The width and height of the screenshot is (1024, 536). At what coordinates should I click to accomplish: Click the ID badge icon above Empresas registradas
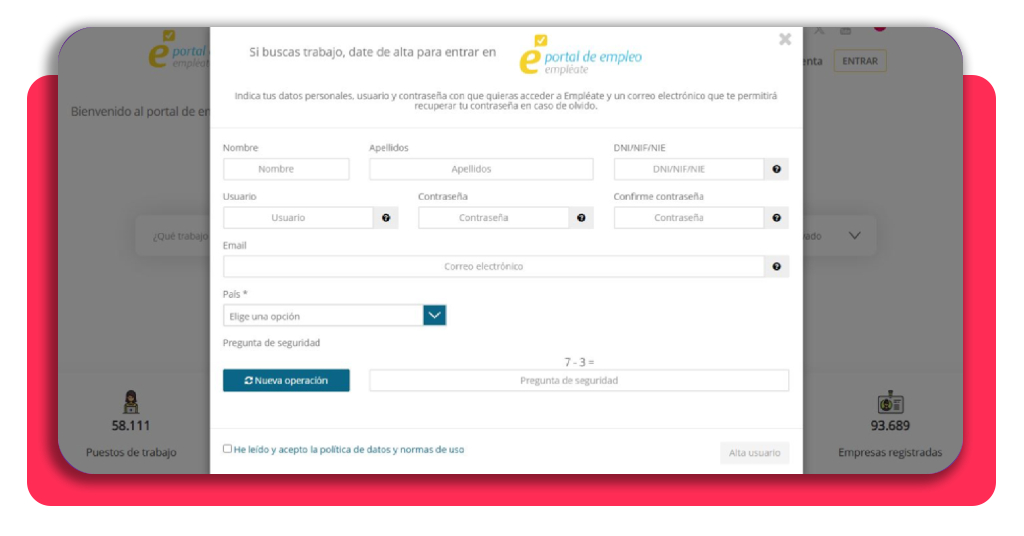coord(890,403)
